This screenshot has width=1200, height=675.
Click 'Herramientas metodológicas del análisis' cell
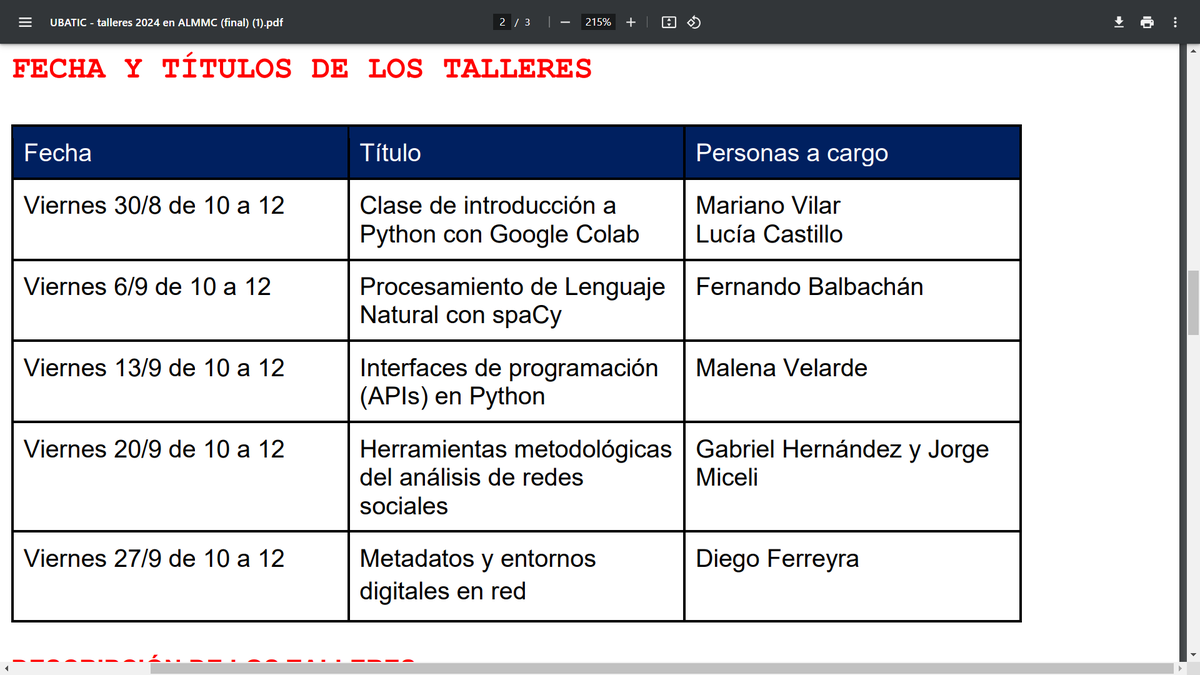pos(516,477)
